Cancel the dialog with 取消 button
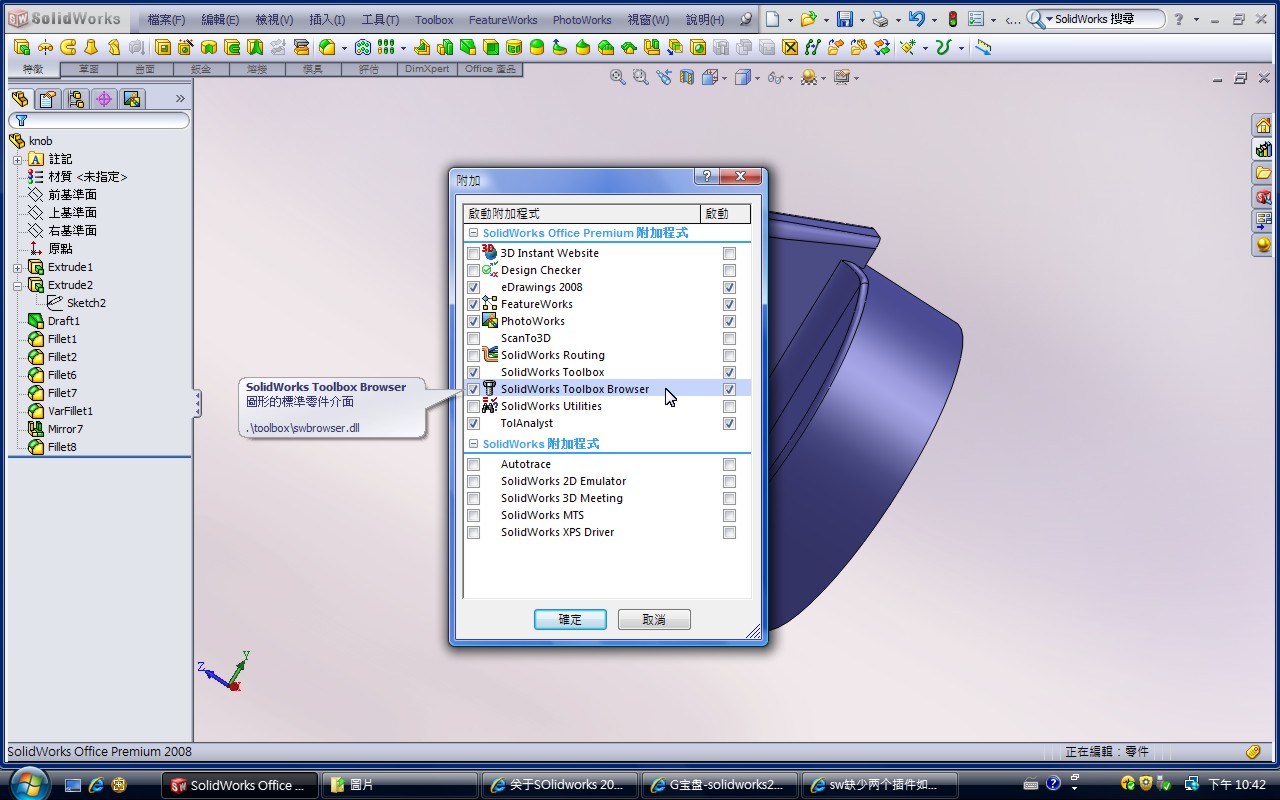The image size is (1280, 800). click(x=654, y=620)
